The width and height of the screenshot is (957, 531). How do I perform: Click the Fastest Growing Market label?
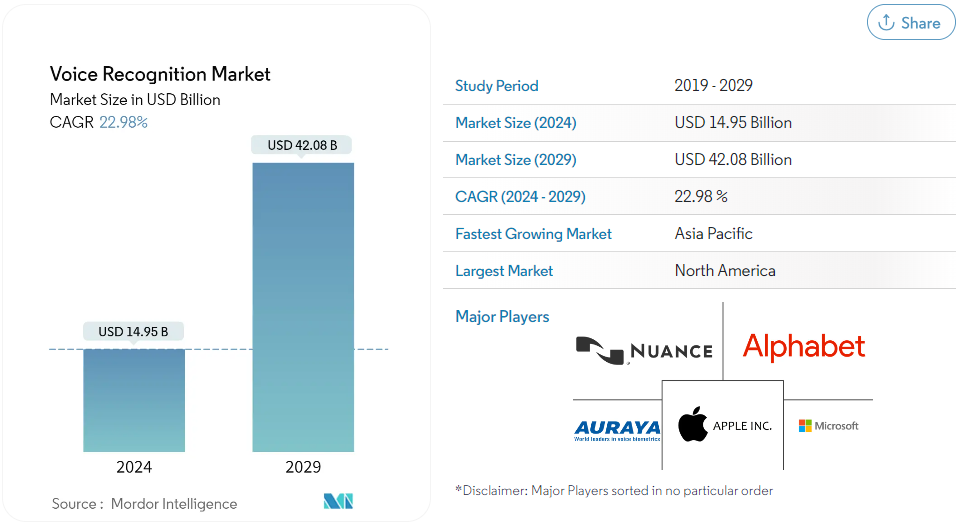533,234
